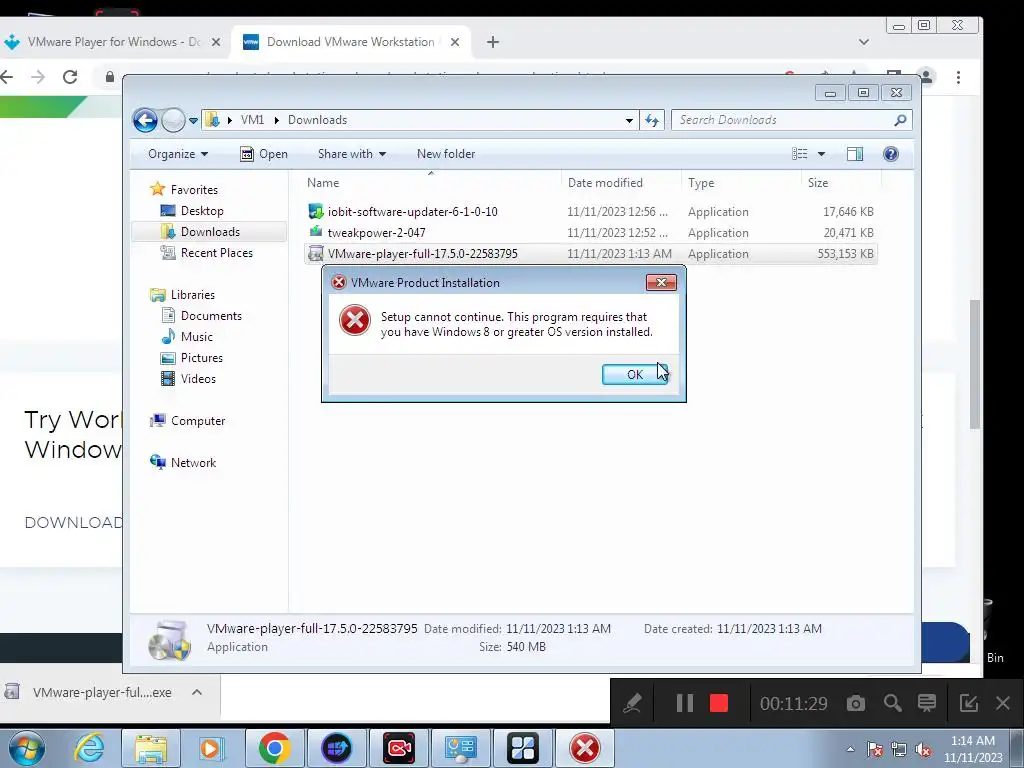Screen dimensions: 1024x768
Task: Pause the screen recording
Action: (x=684, y=703)
